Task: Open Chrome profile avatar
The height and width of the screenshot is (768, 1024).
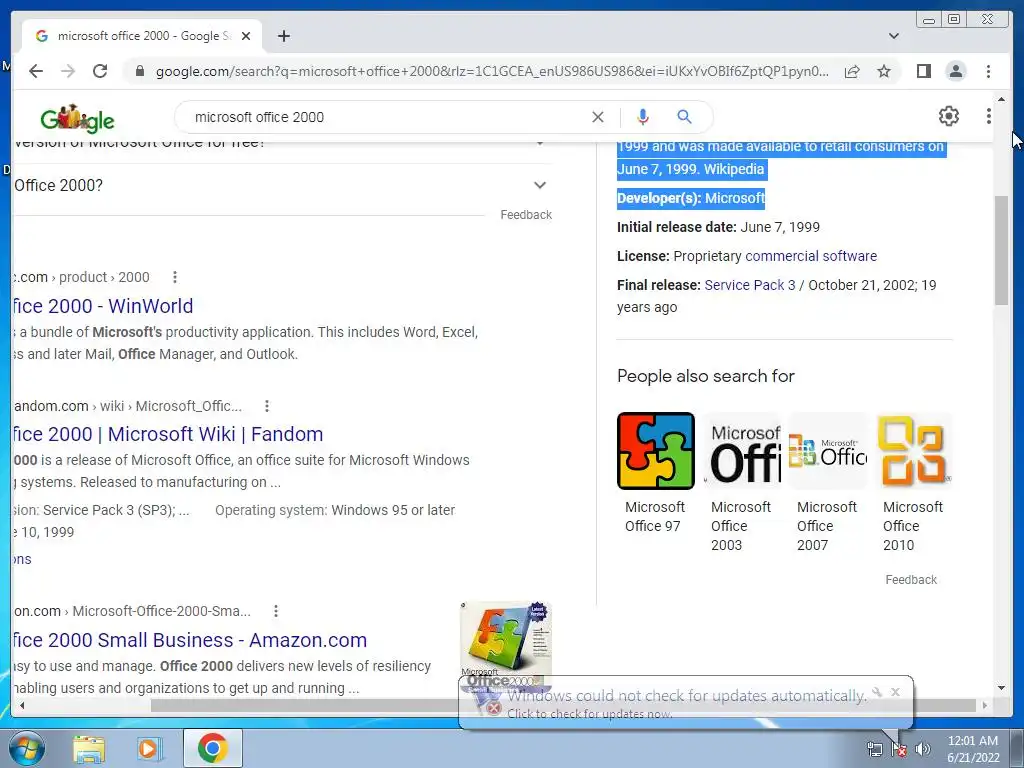Action: click(x=955, y=71)
